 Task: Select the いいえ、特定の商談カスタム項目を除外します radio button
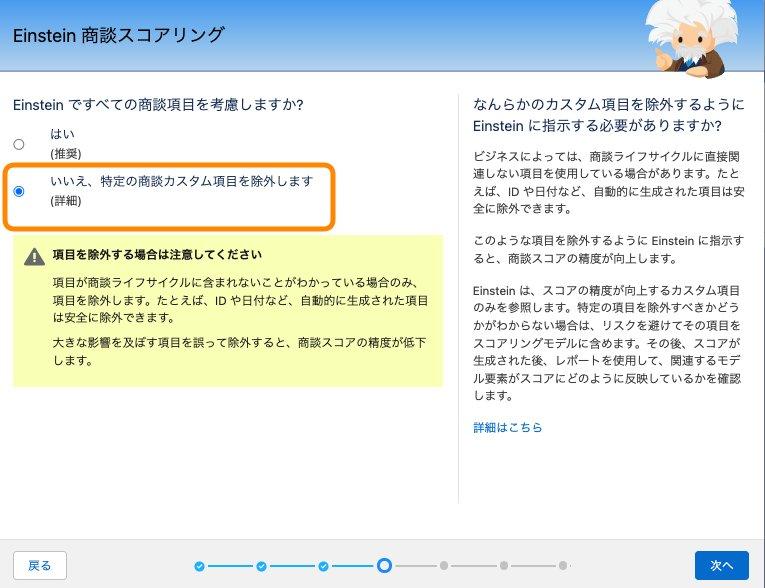[19, 191]
